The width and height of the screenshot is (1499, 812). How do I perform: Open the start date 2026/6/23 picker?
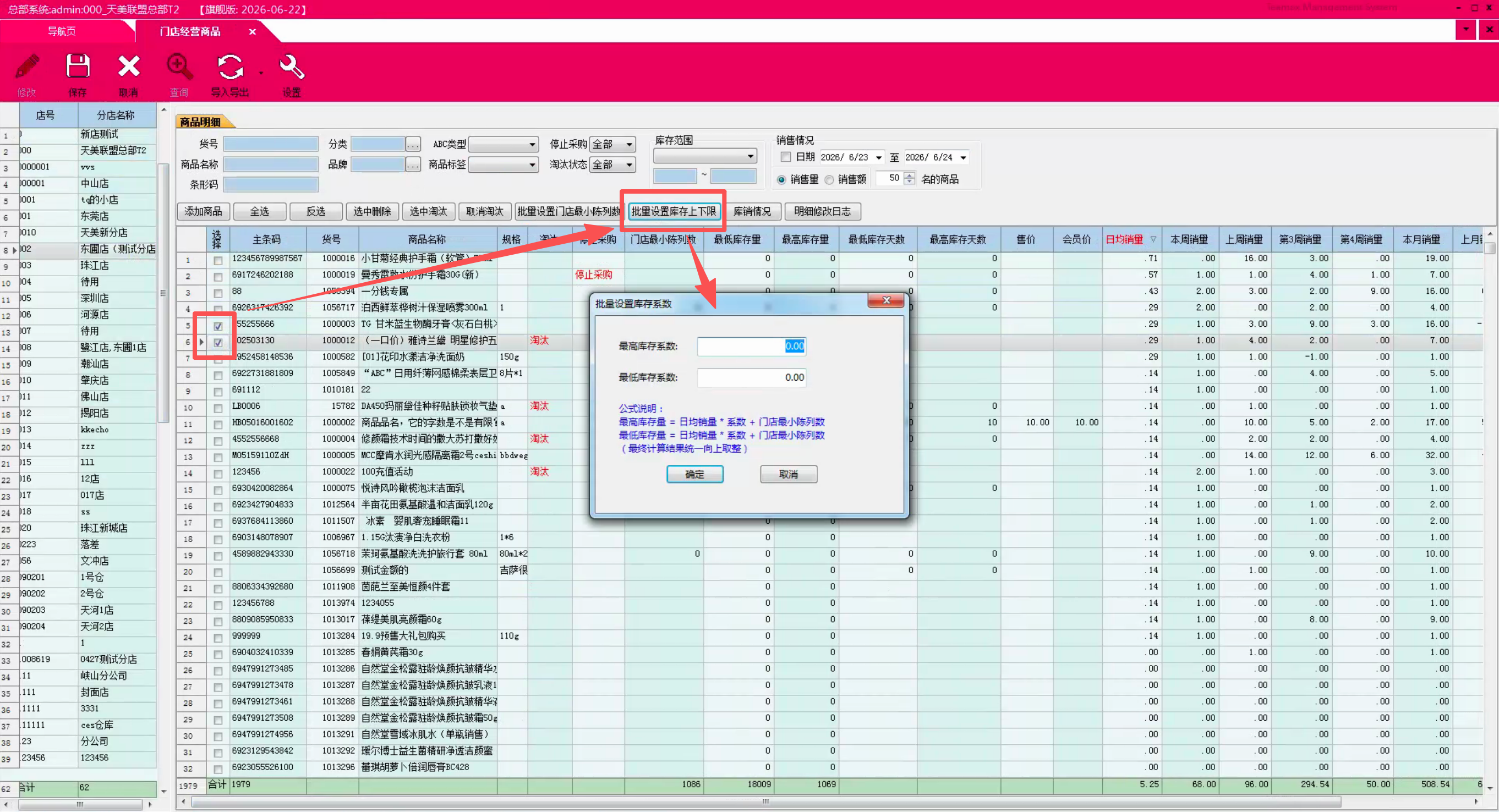878,158
